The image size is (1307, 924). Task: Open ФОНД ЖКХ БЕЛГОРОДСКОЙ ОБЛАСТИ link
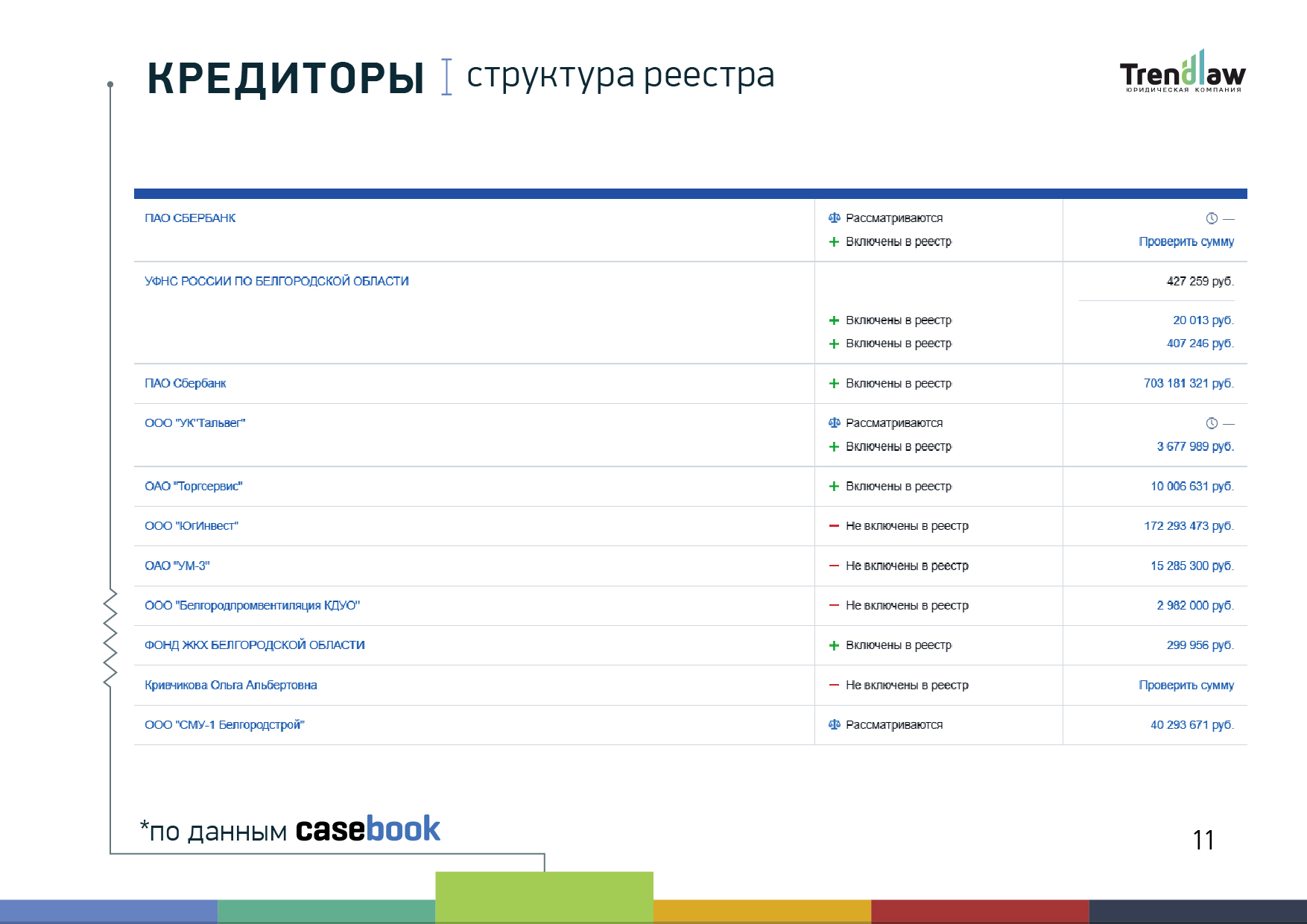(254, 645)
